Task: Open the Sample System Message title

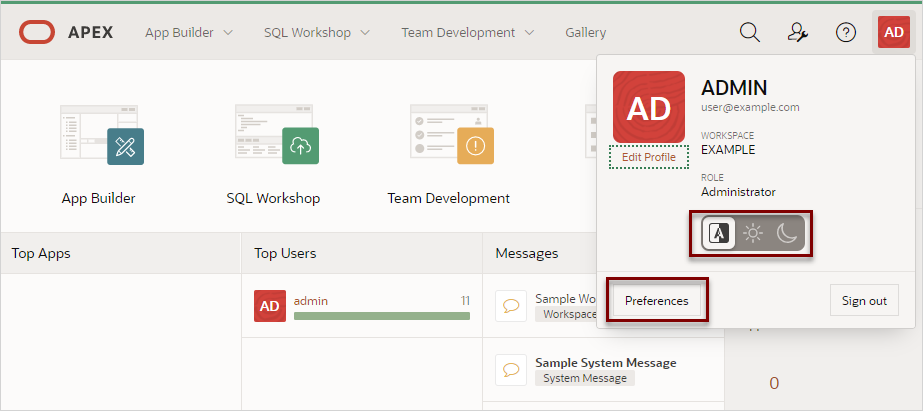Action: pos(606,363)
